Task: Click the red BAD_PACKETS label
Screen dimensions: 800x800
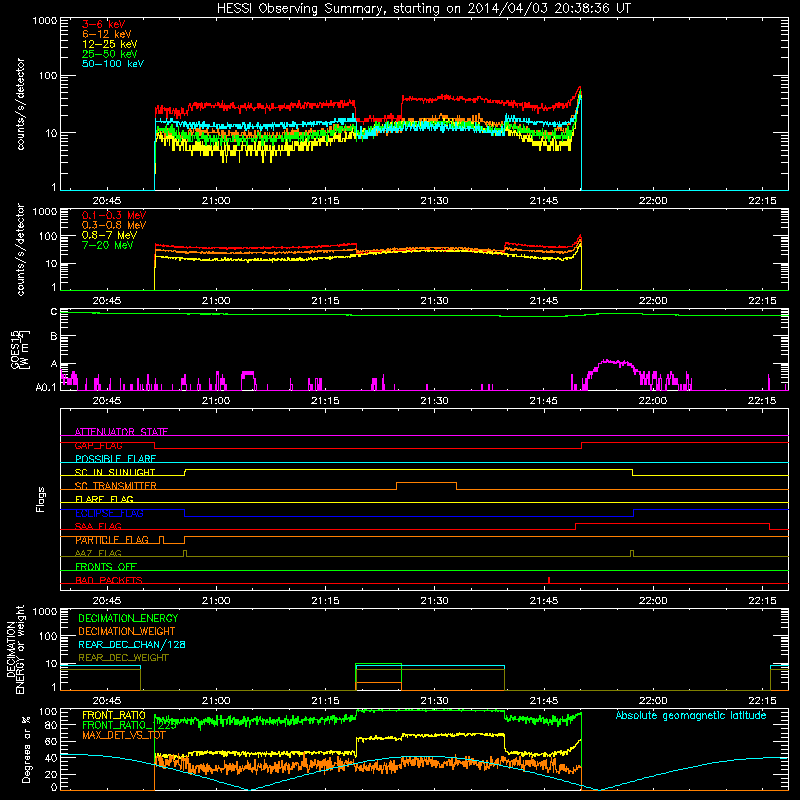Action: pos(109,580)
